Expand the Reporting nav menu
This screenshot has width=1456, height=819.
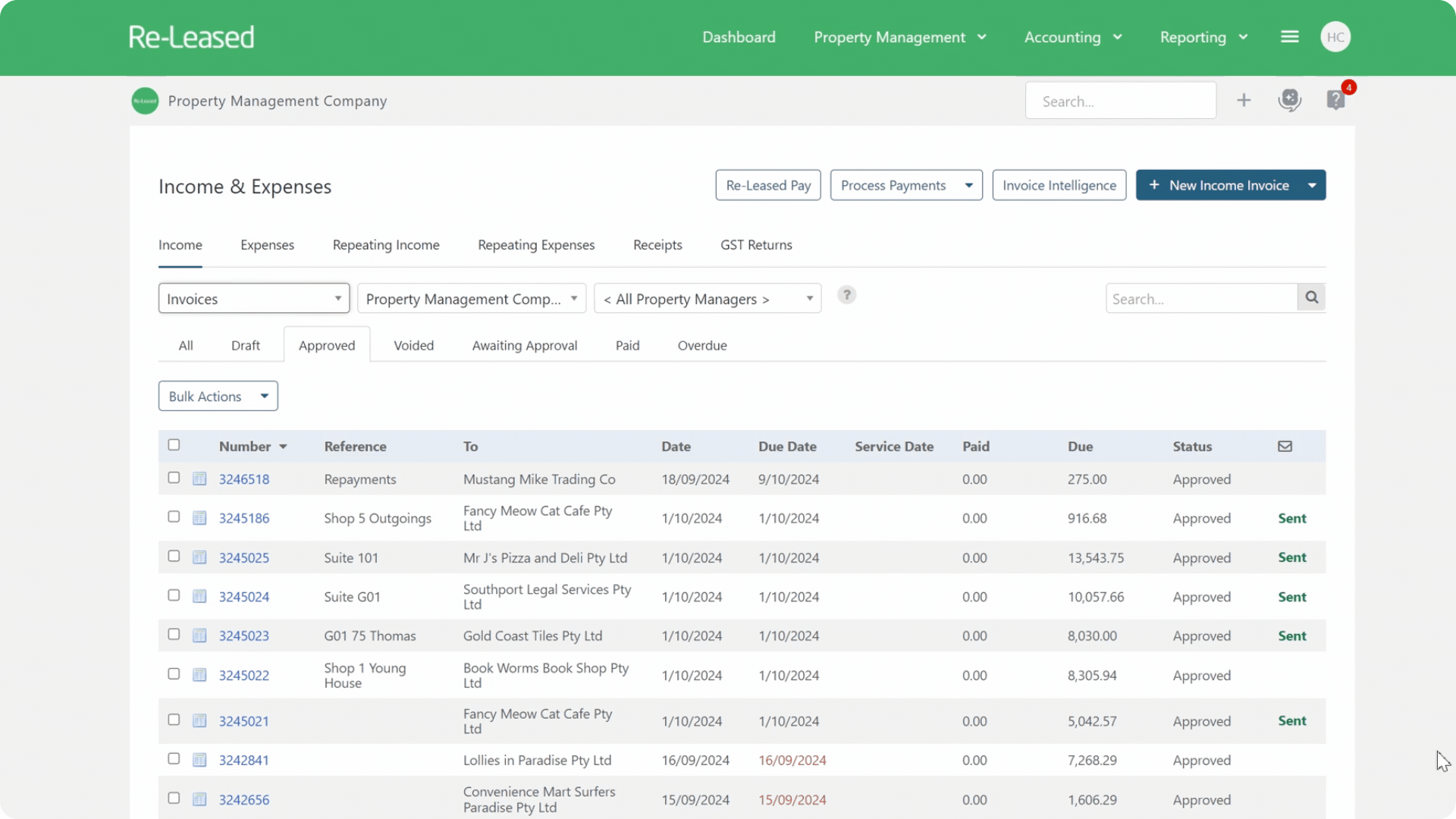tap(1203, 37)
